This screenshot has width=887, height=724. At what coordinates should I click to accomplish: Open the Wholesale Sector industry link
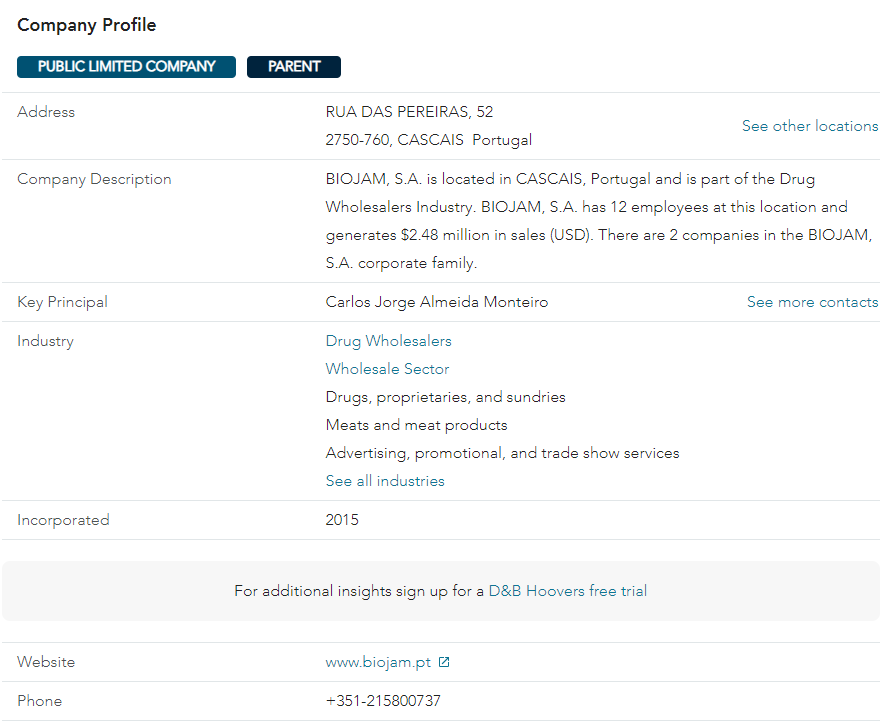pos(387,369)
